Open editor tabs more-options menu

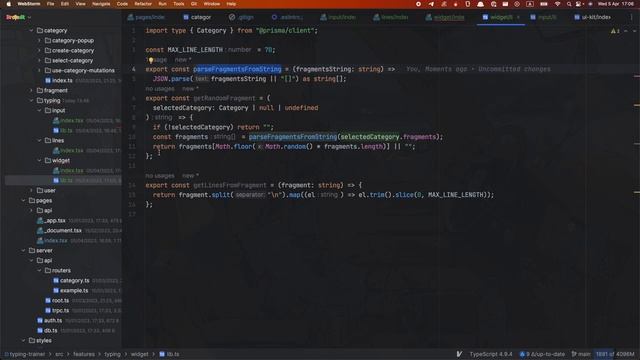click(x=631, y=17)
